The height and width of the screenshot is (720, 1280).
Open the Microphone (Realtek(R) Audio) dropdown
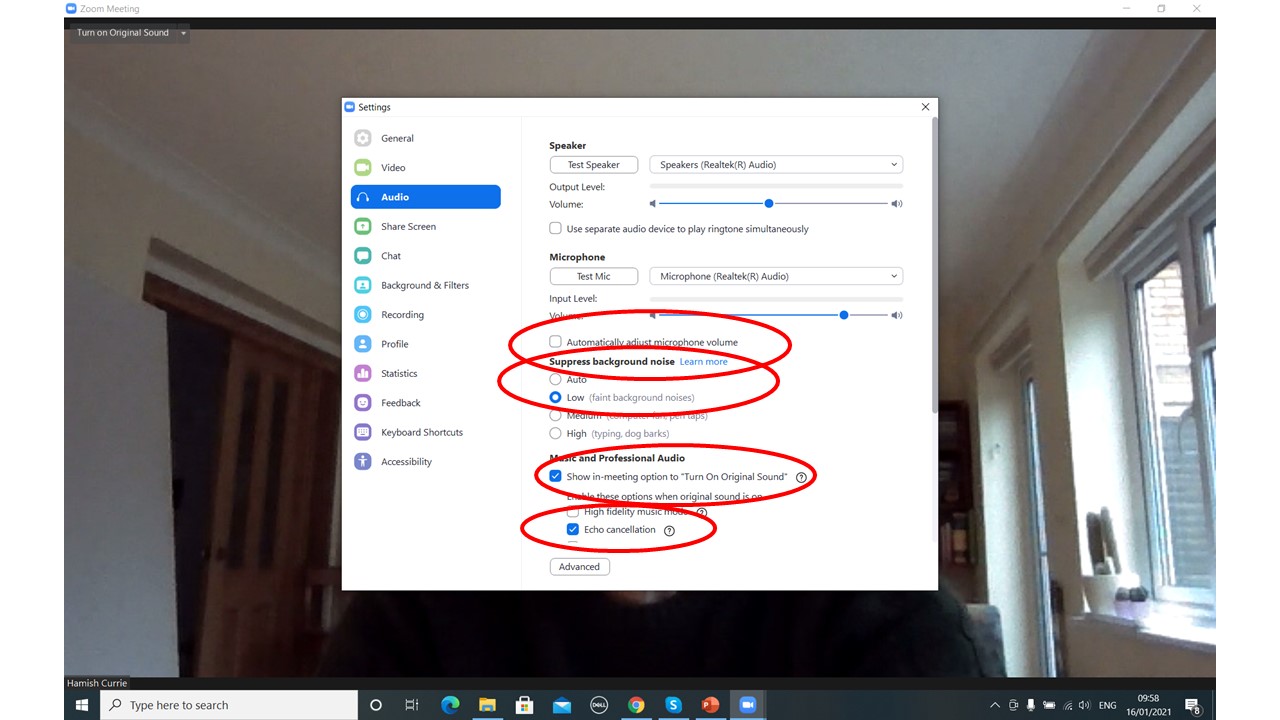(776, 276)
